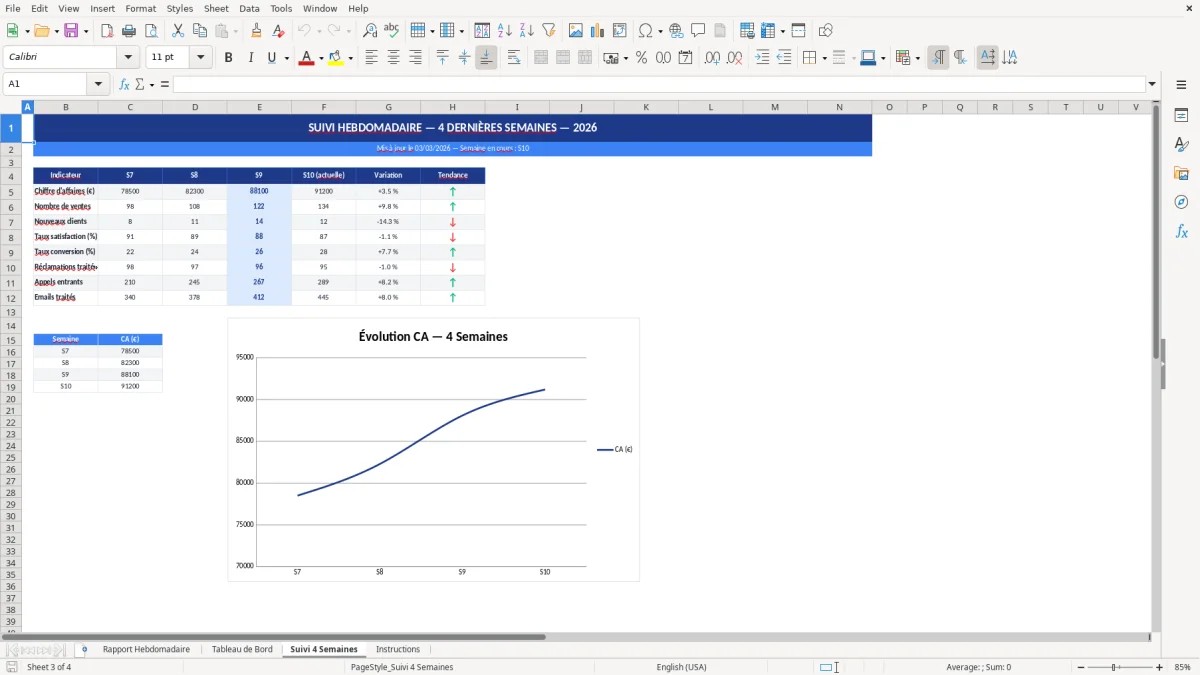Select the Merge and Center Cells icon
The width and height of the screenshot is (1200, 675).
pyautogui.click(x=539, y=57)
